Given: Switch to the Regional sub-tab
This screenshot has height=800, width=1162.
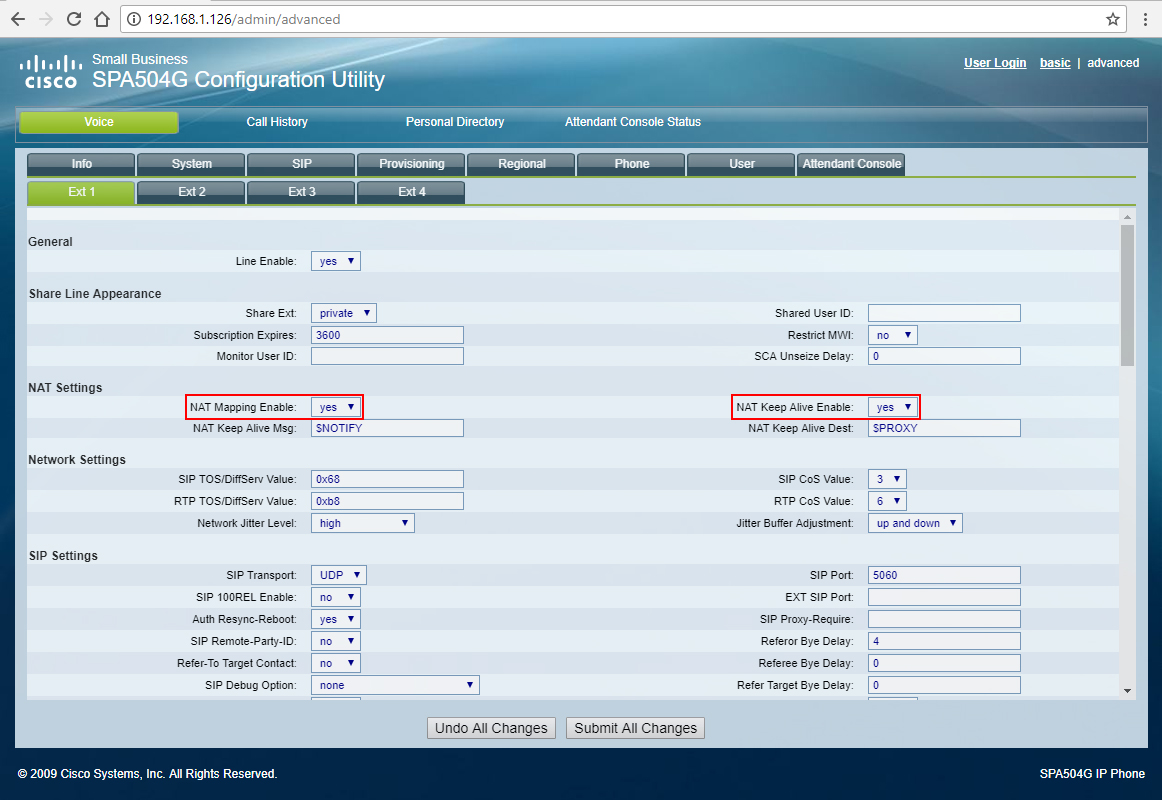Looking at the screenshot, I should pos(522,164).
